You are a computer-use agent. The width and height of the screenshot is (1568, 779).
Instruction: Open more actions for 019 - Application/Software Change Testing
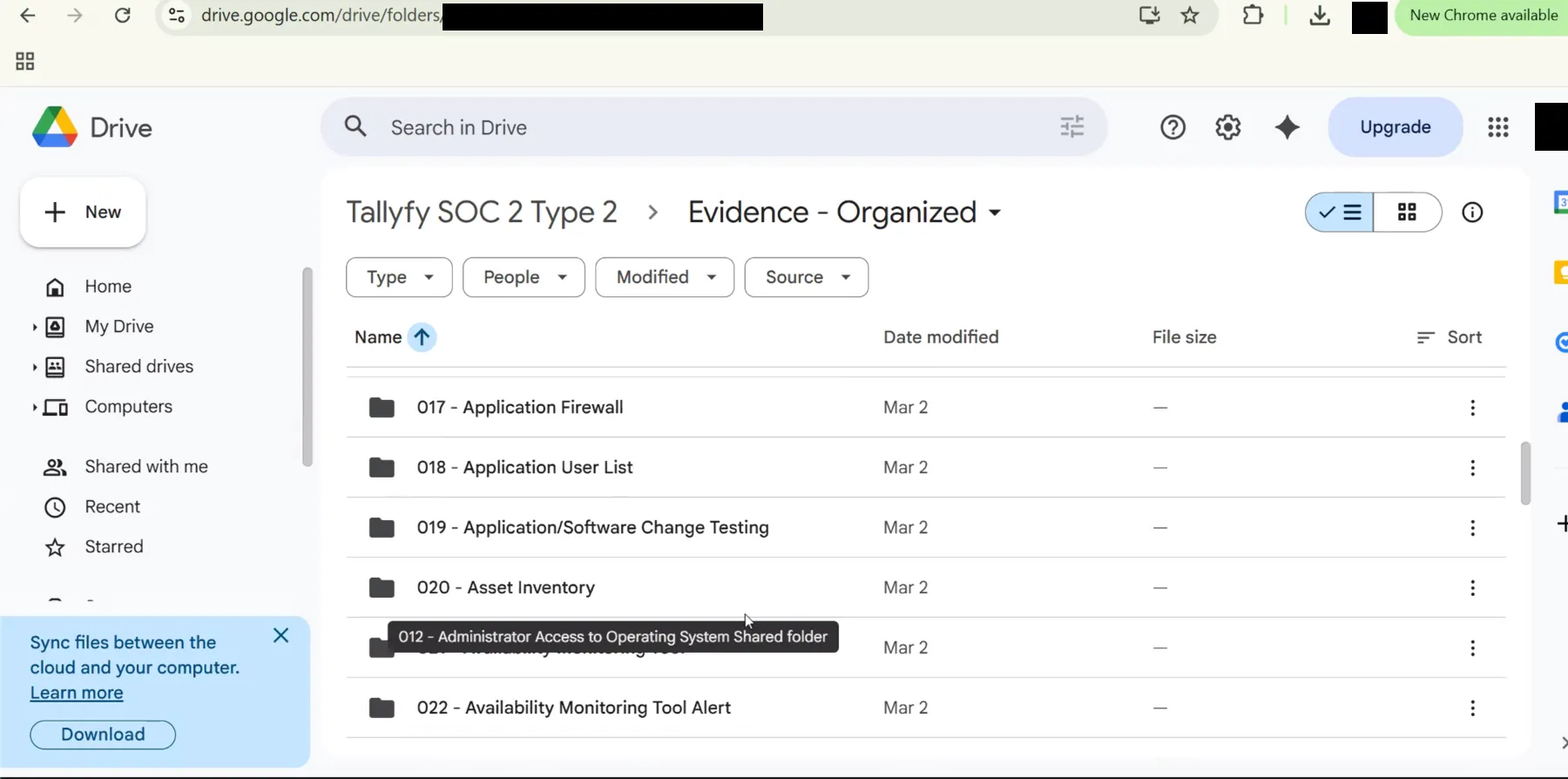(x=1473, y=528)
